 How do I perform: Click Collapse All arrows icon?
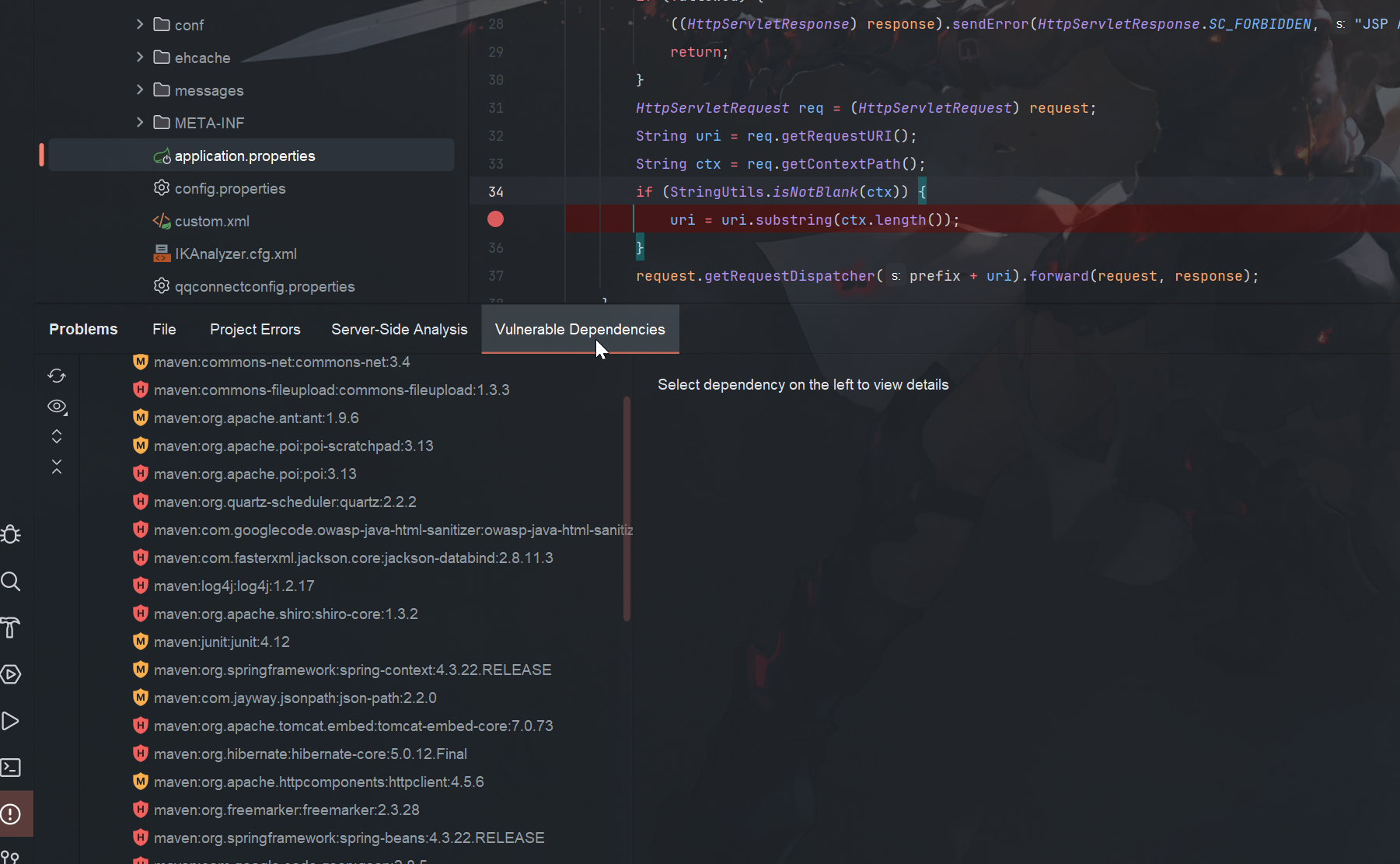(x=57, y=467)
